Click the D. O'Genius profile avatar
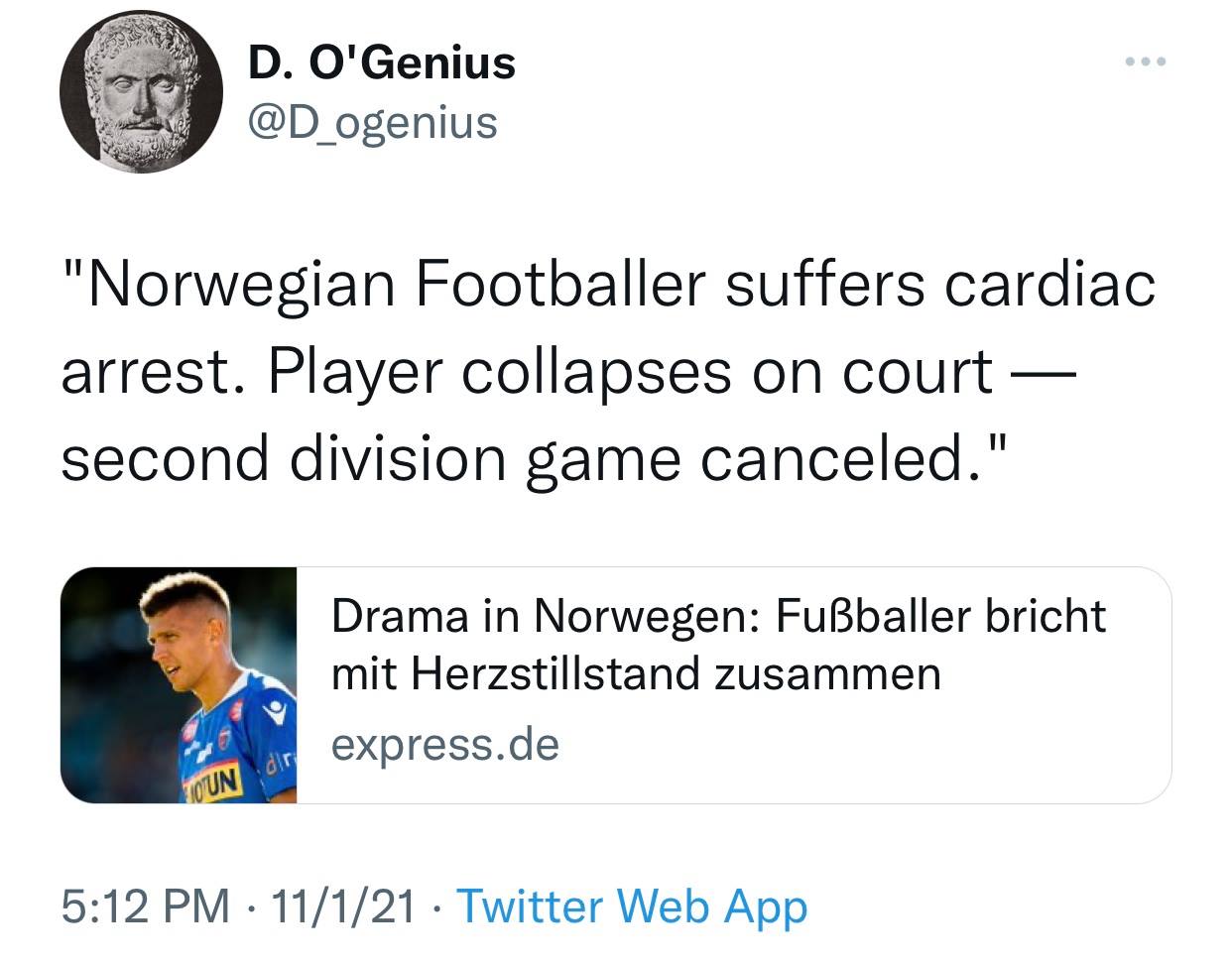 pyautogui.click(x=141, y=96)
